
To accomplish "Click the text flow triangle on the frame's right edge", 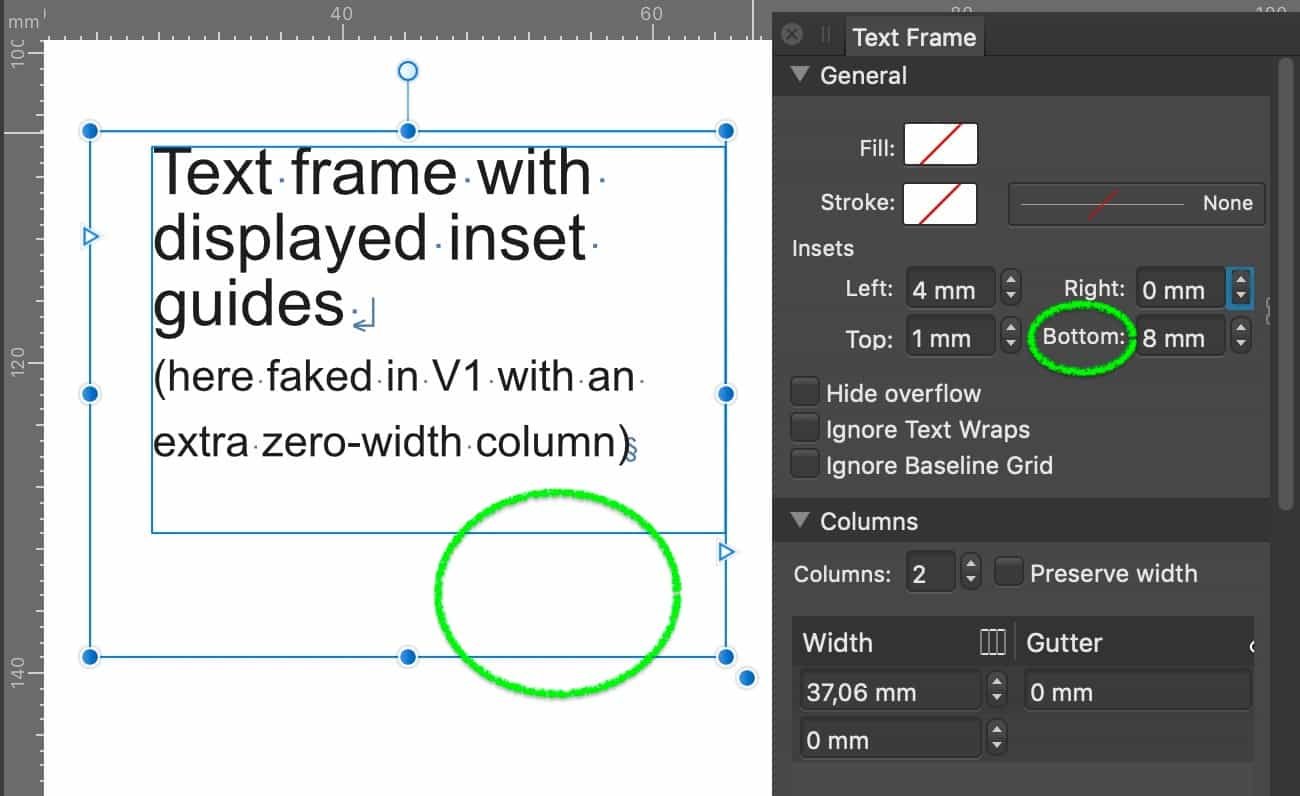I will tap(726, 551).
